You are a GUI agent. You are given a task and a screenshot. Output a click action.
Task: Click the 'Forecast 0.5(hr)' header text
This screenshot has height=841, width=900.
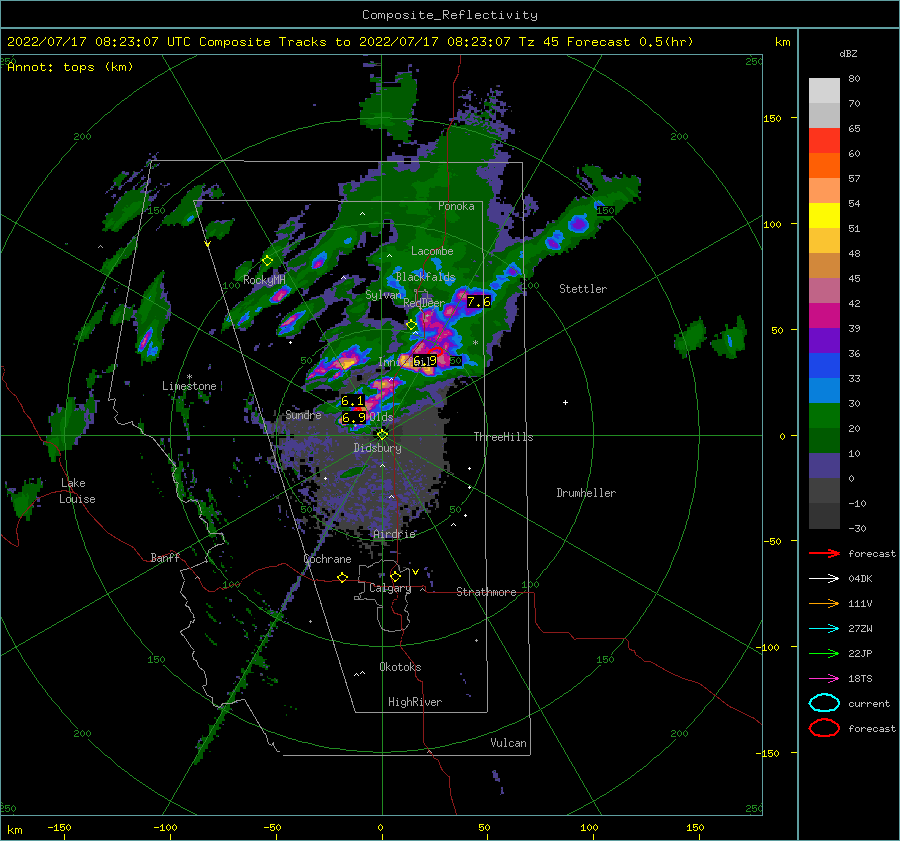[x=630, y=42]
